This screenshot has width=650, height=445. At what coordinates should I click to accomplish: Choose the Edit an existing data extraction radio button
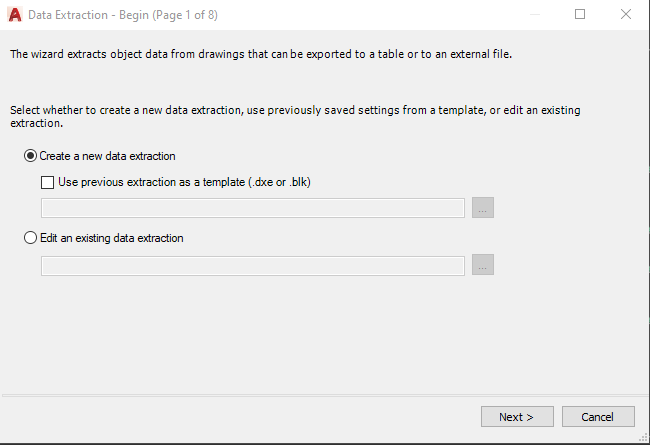[x=31, y=238]
